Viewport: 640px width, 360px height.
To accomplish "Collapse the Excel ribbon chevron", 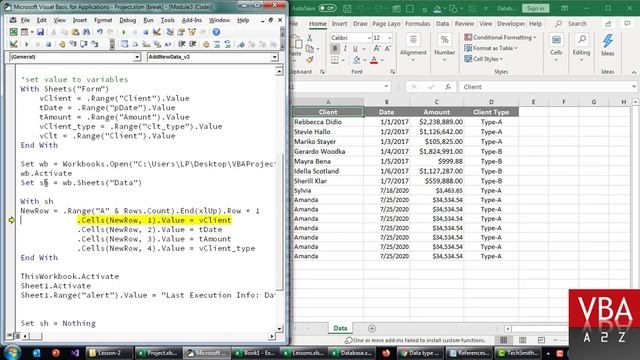I will click(634, 72).
